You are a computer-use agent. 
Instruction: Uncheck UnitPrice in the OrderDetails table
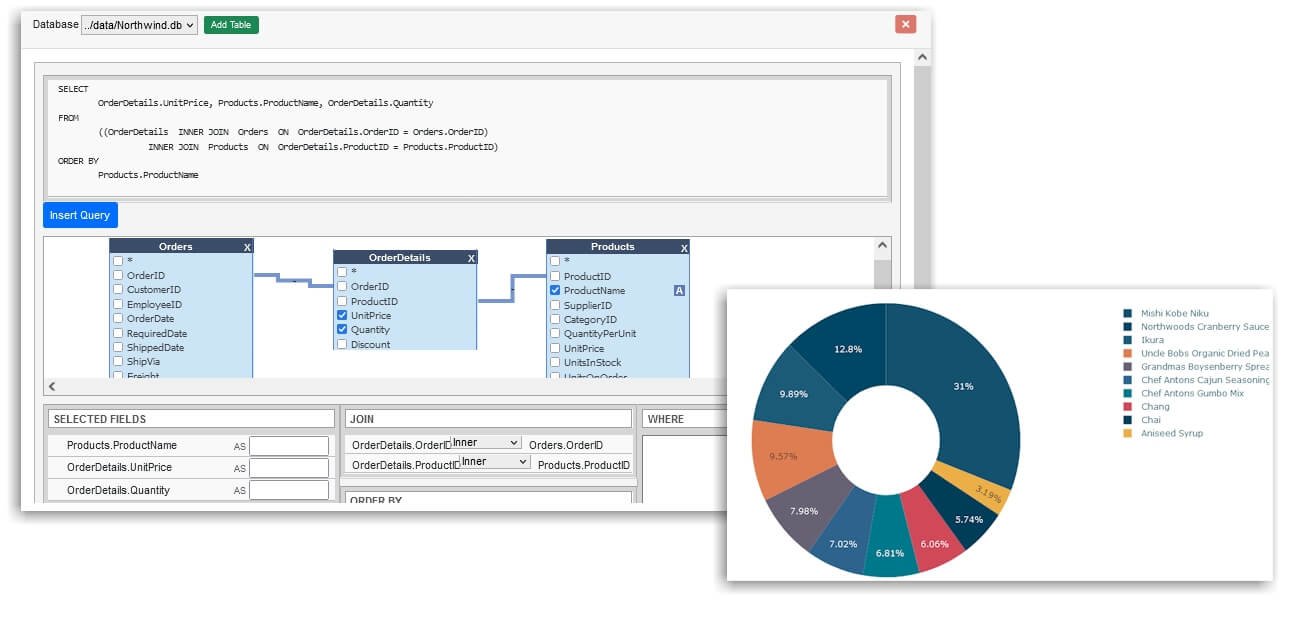(x=341, y=315)
